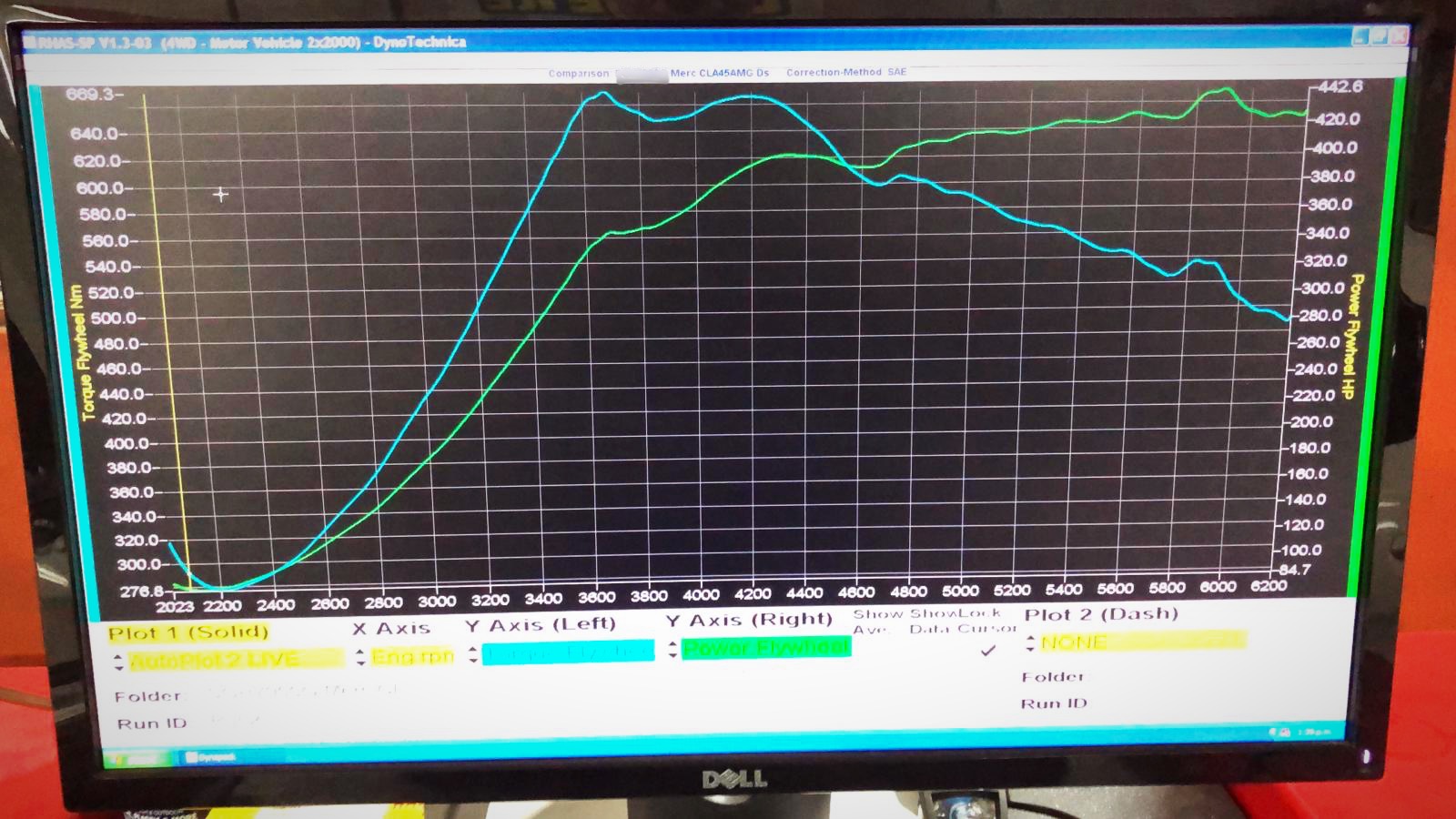Select the NONE field for Plot 2

coord(1142,642)
